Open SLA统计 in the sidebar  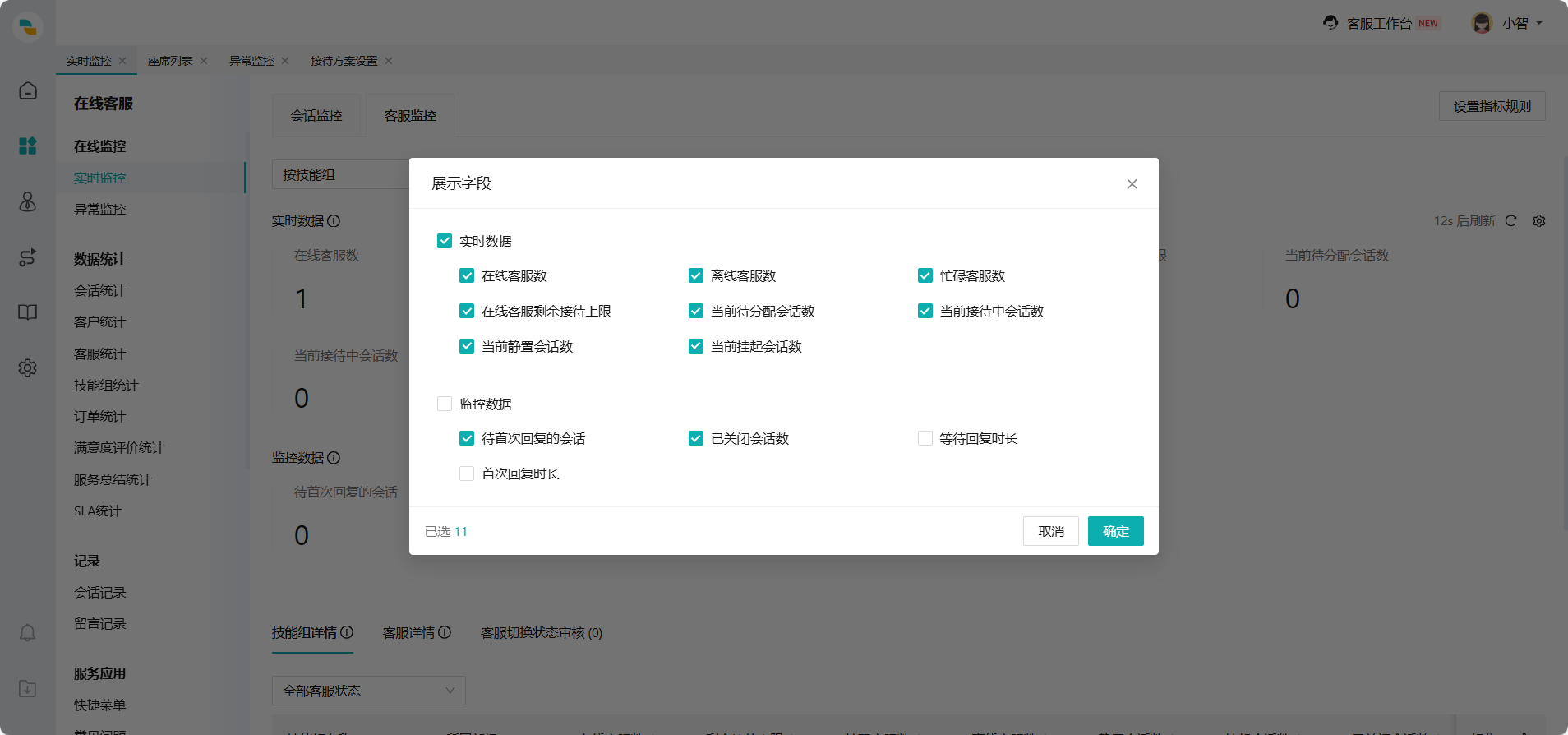[98, 511]
